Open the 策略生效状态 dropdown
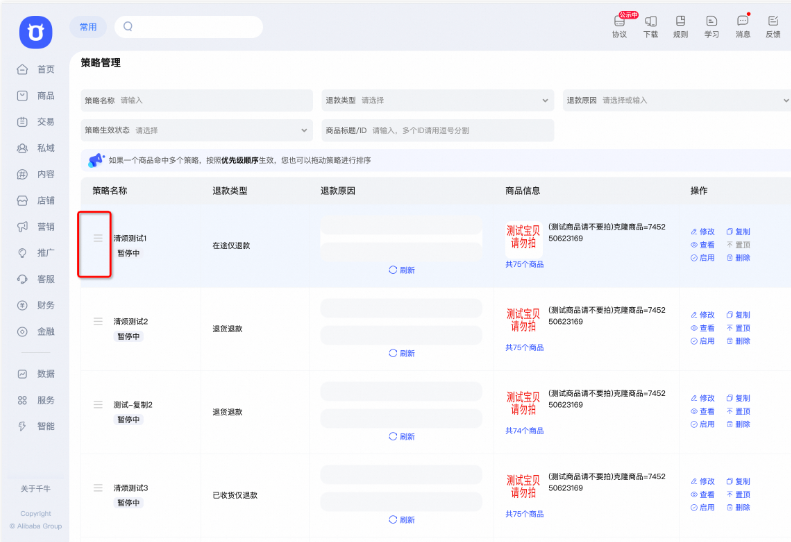This screenshot has width=791, height=542. pos(197,130)
